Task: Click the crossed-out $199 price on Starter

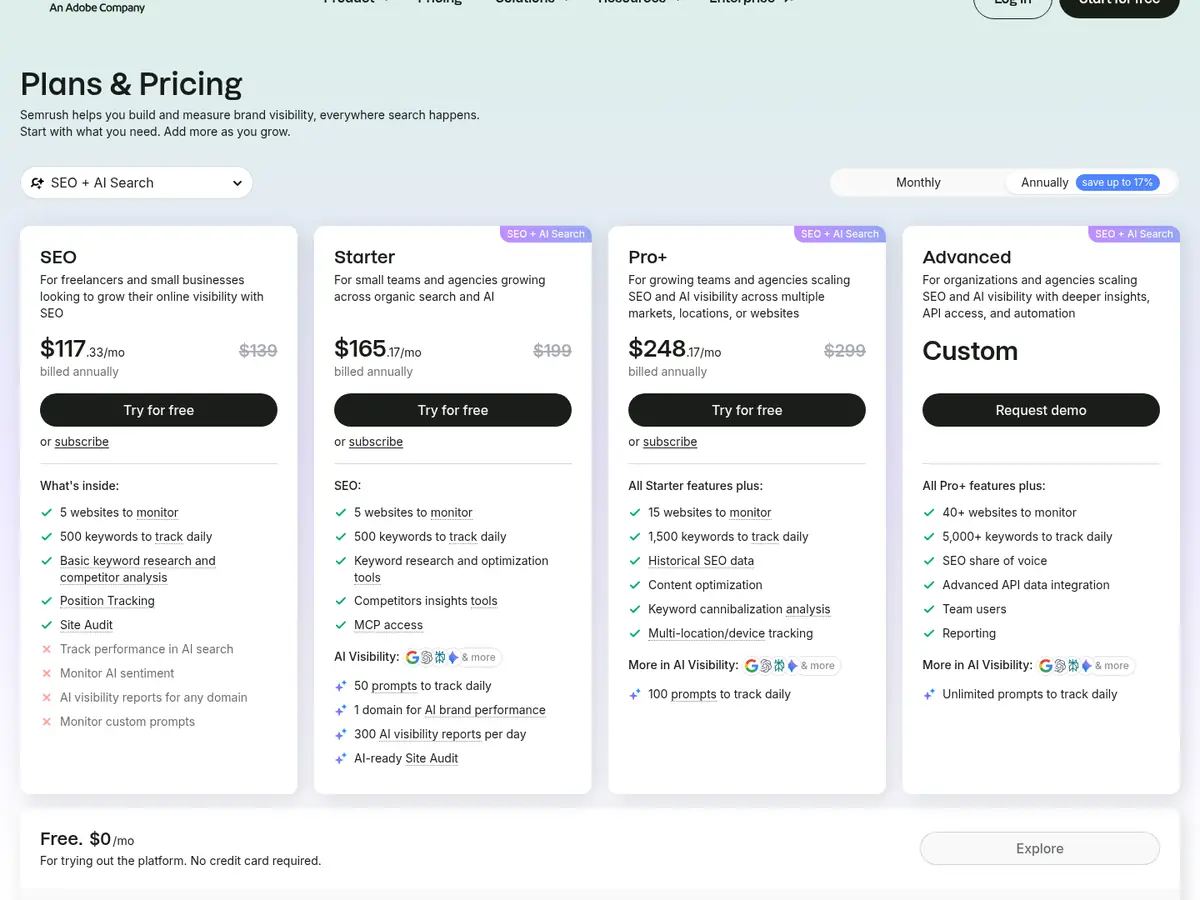Action: [x=552, y=351]
